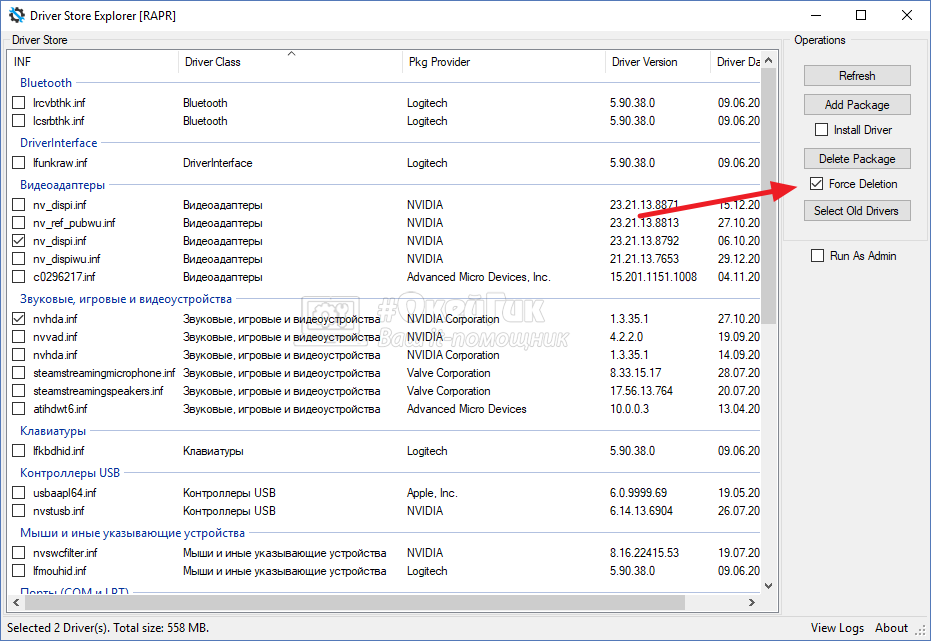Screen dimensions: 931x641
Task: Click Select Old Drivers button
Action: (x=857, y=211)
